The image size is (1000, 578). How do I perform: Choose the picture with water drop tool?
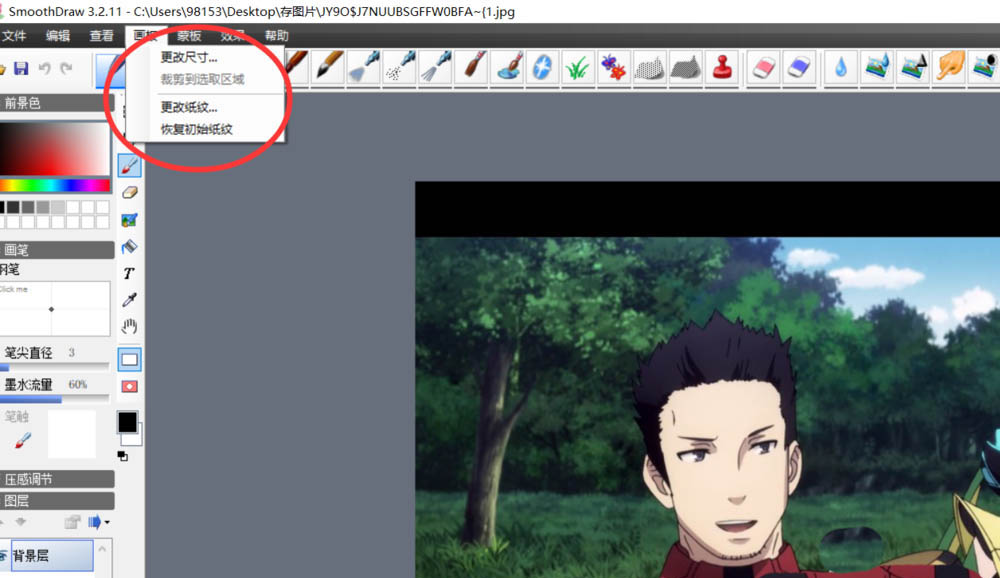point(877,66)
